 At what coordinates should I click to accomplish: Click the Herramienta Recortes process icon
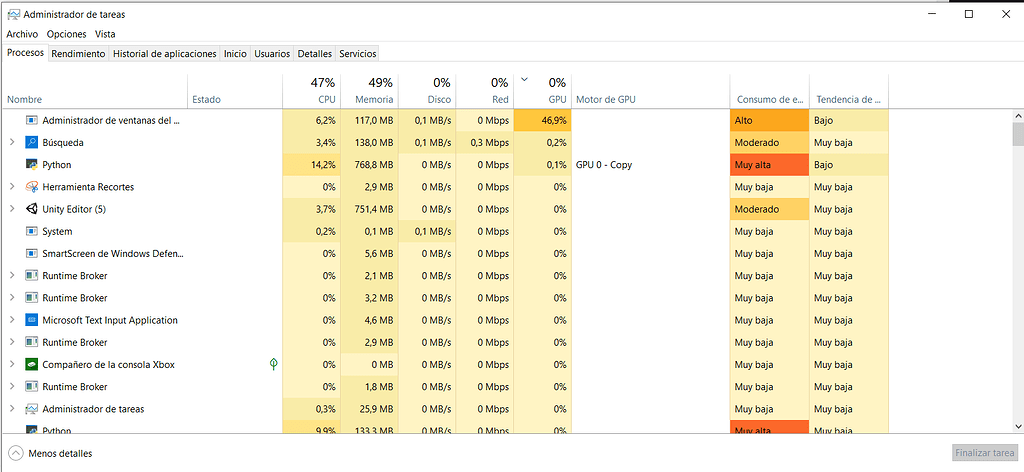32,187
